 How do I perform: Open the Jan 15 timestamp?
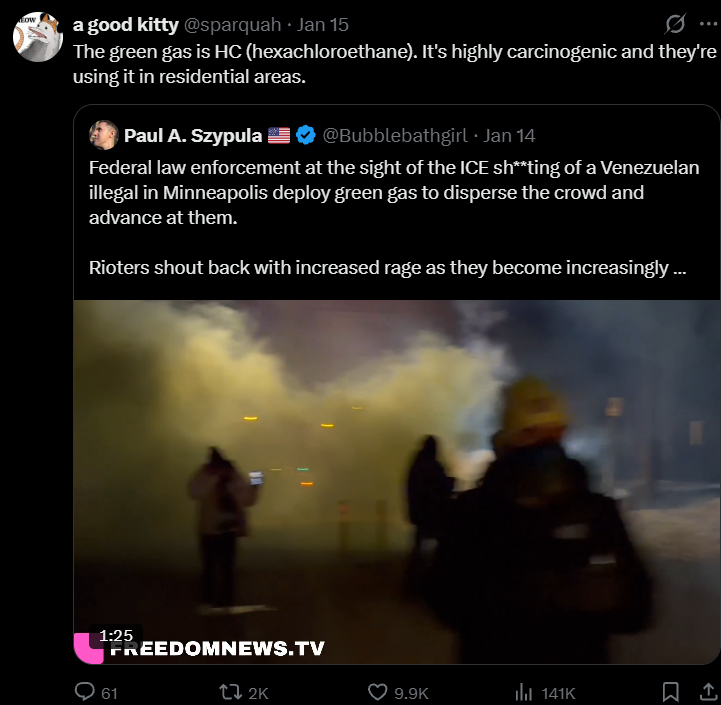tap(322, 25)
